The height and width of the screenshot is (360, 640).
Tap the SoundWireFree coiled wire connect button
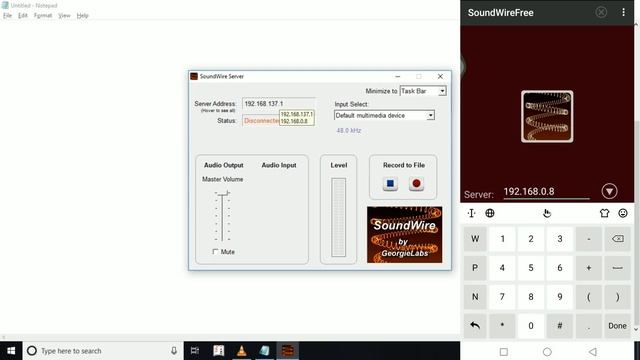pyautogui.click(x=547, y=117)
